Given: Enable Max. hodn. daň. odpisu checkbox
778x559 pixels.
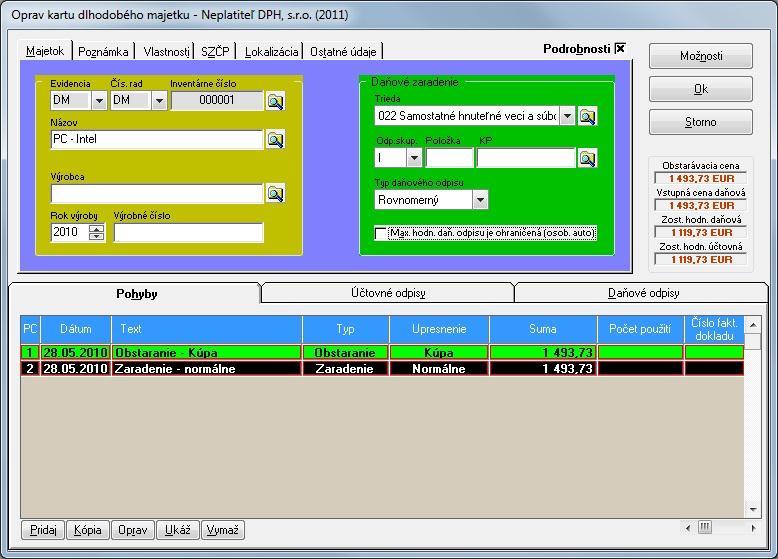Looking at the screenshot, I should pyautogui.click(x=381, y=233).
